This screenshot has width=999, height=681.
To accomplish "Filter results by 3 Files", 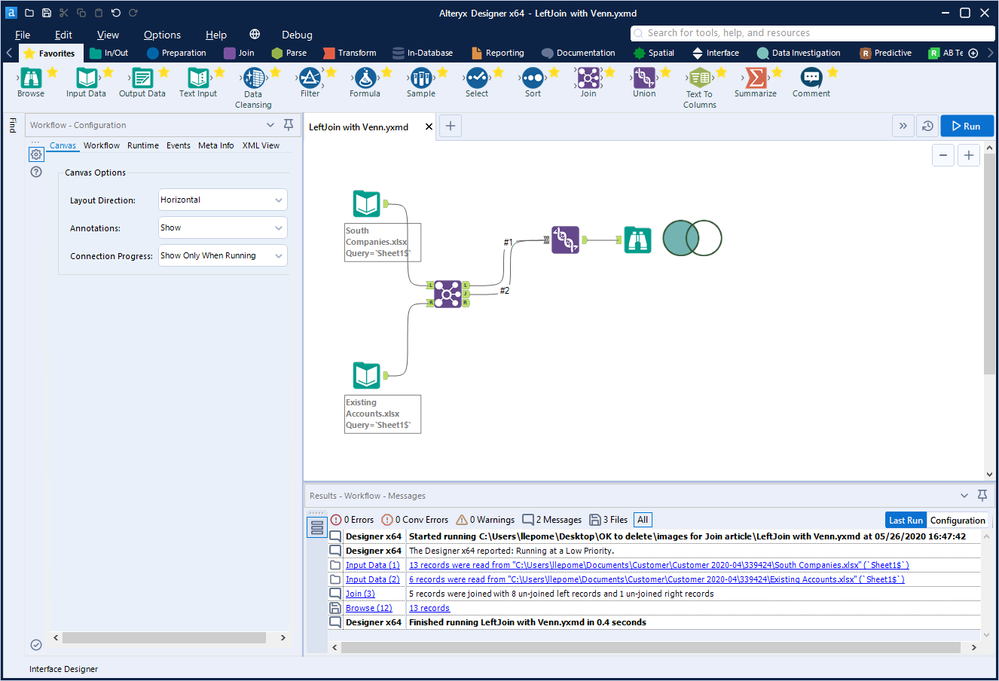I will (608, 520).
